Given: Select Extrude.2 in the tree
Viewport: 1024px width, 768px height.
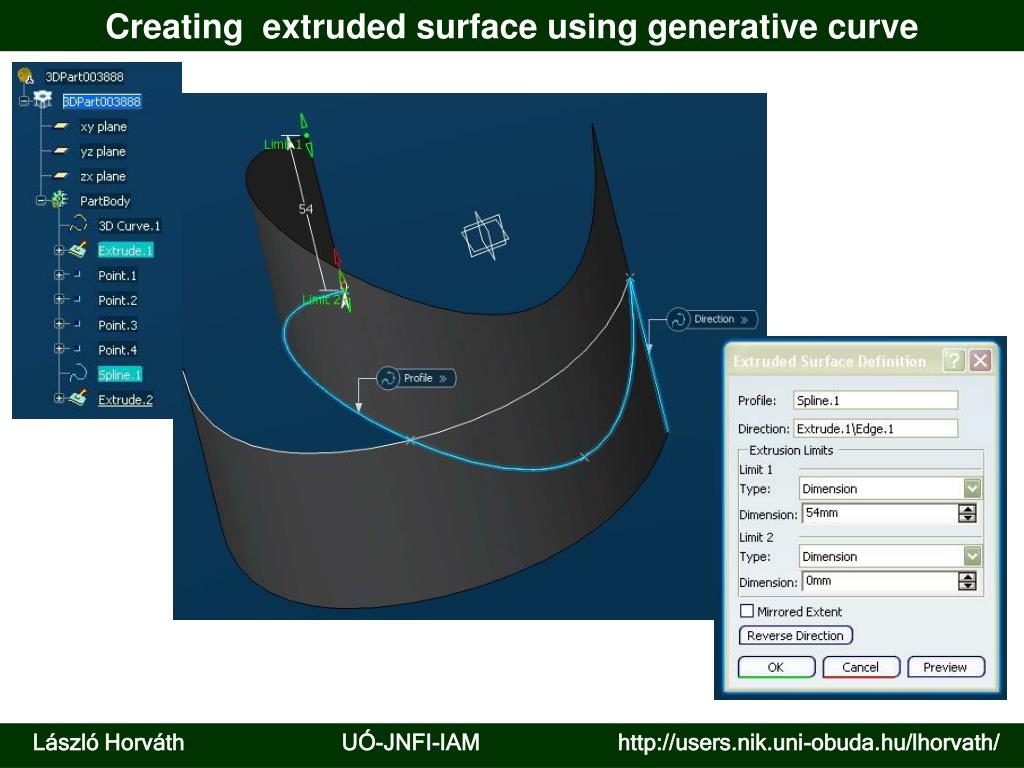Looking at the screenshot, I should pos(125,400).
